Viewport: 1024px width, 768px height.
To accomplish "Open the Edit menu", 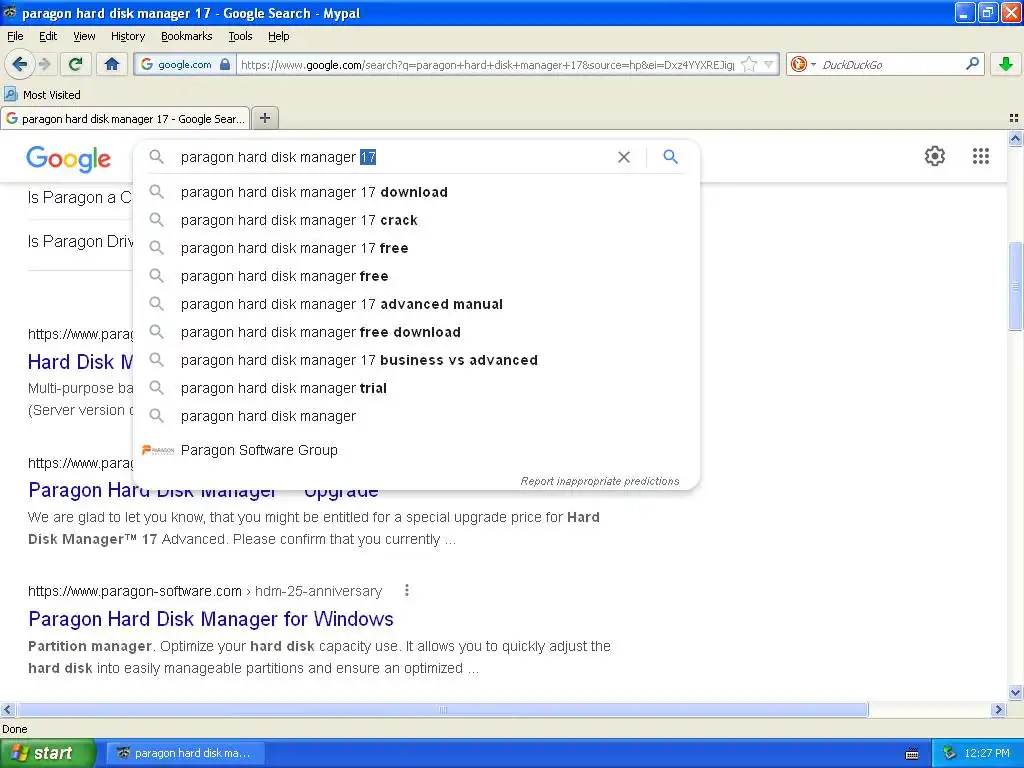I will coord(48,36).
